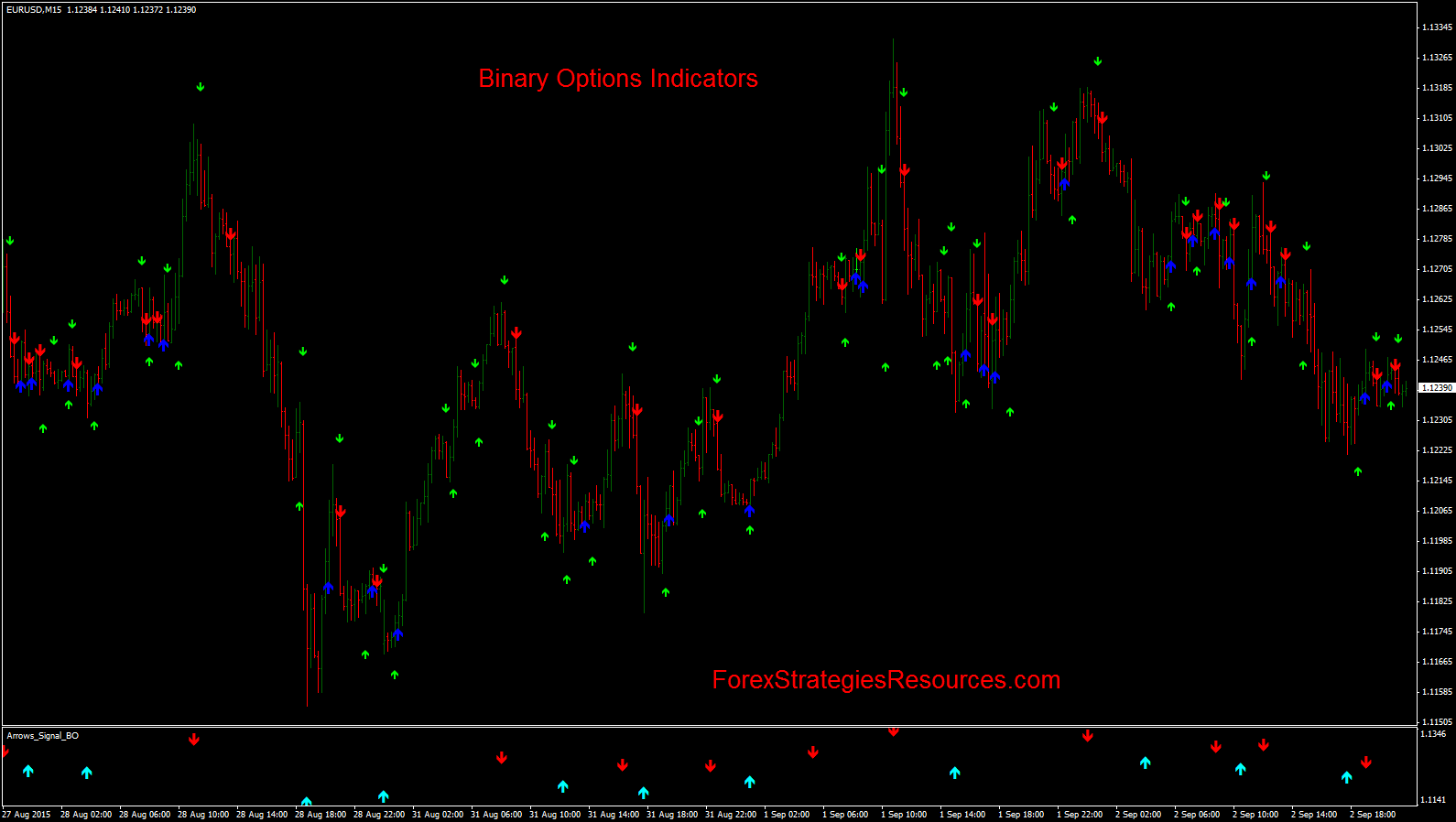Click the 31 Aug 10:00 time label

pyautogui.click(x=555, y=815)
